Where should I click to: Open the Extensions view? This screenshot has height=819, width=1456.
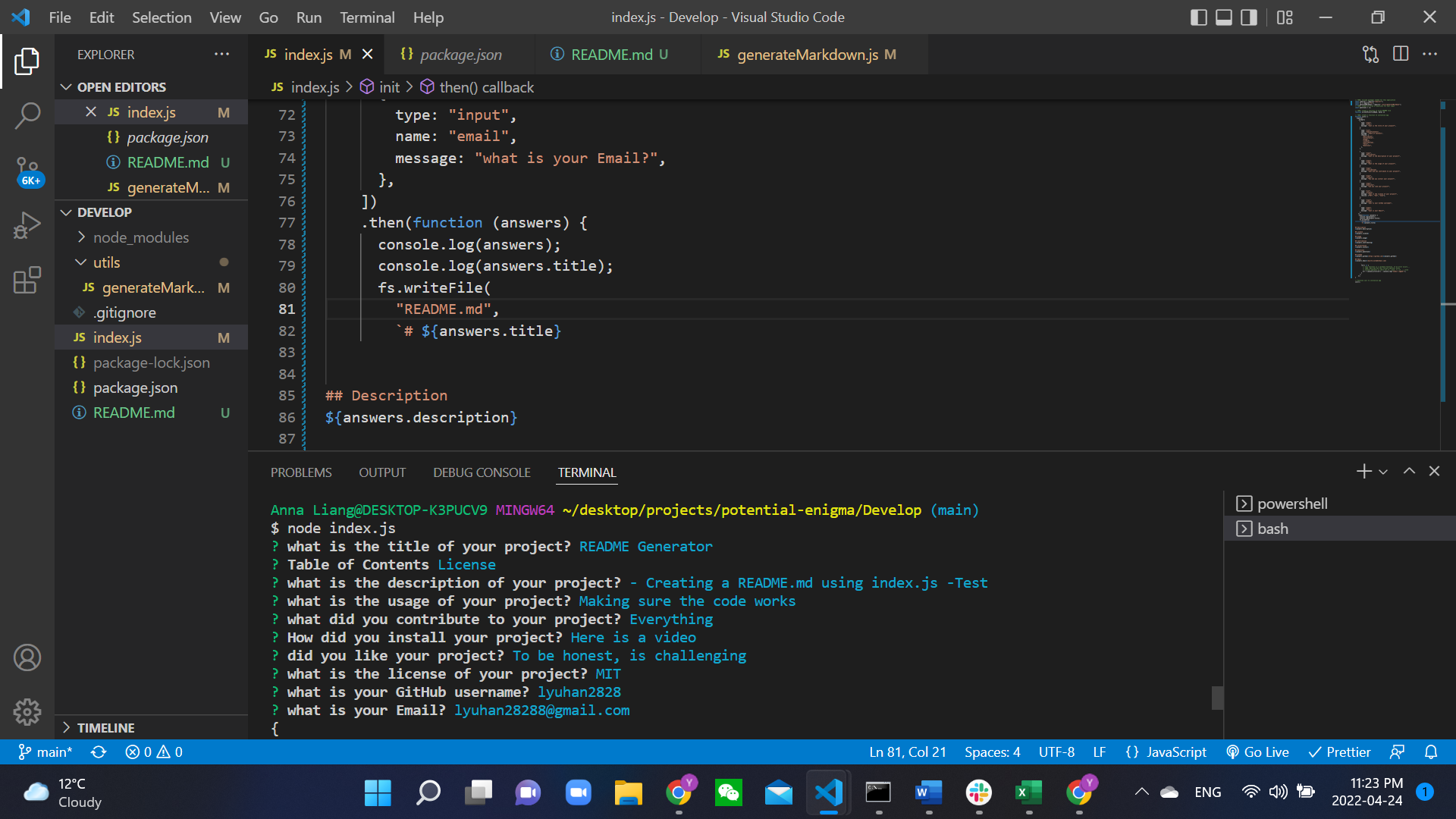click(27, 280)
